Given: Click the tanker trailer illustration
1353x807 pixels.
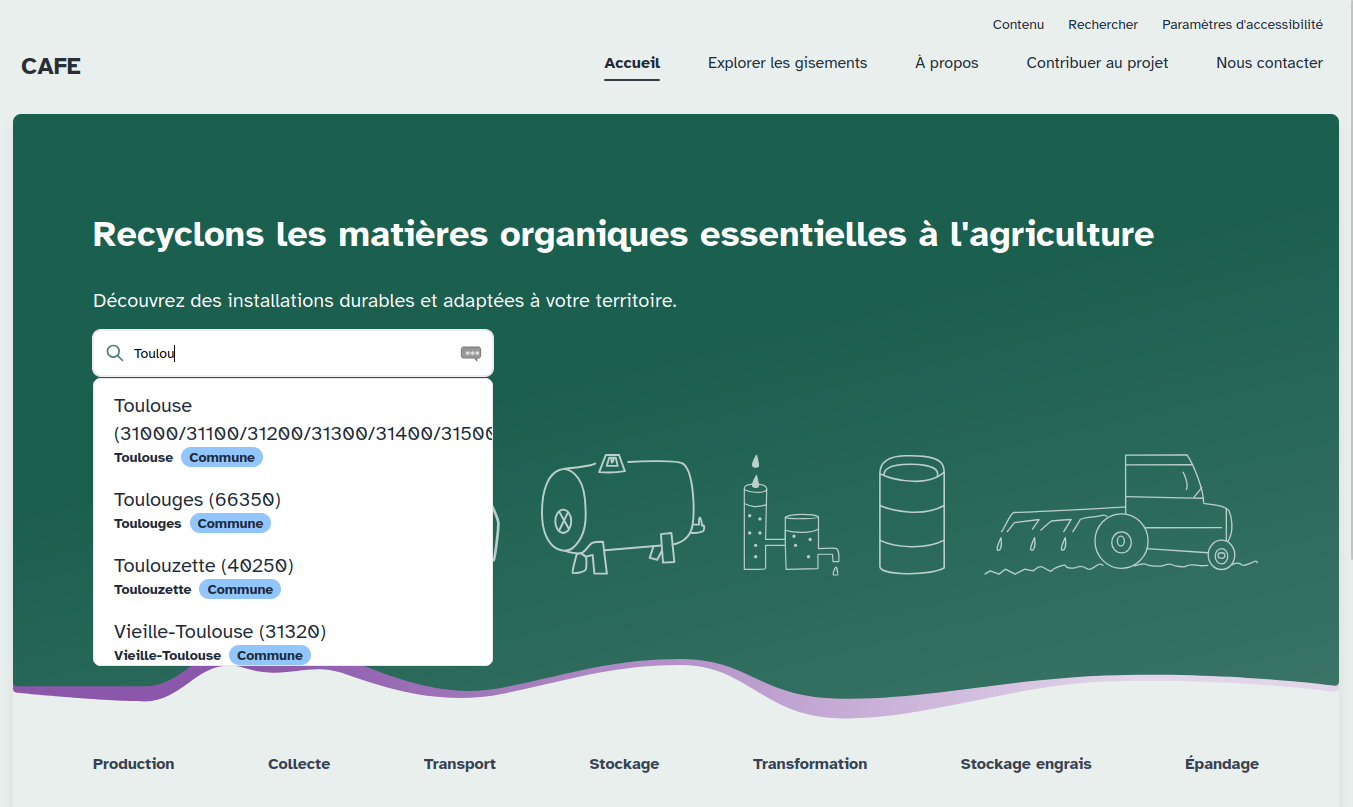Looking at the screenshot, I should 620,512.
